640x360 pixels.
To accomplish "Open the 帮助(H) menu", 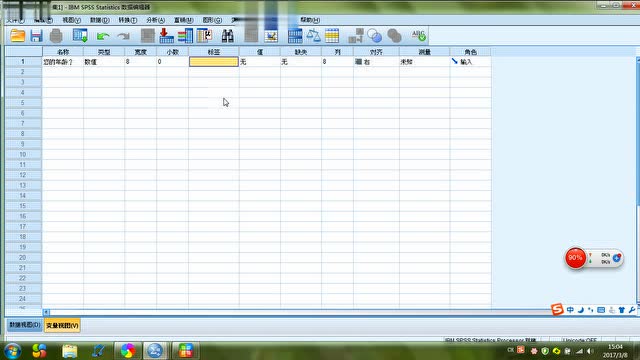I will click(x=310, y=20).
